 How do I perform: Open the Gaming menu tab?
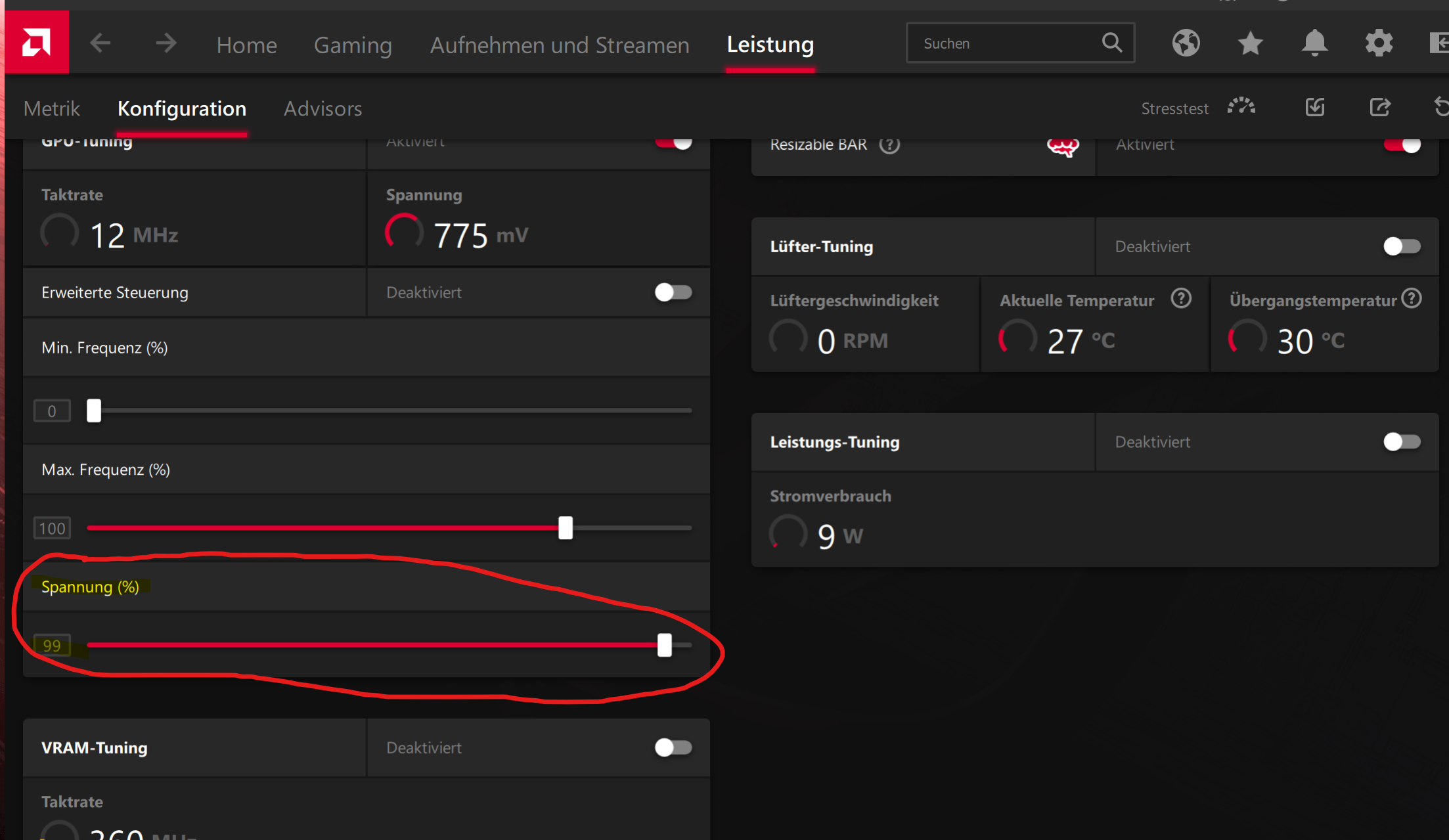[353, 45]
